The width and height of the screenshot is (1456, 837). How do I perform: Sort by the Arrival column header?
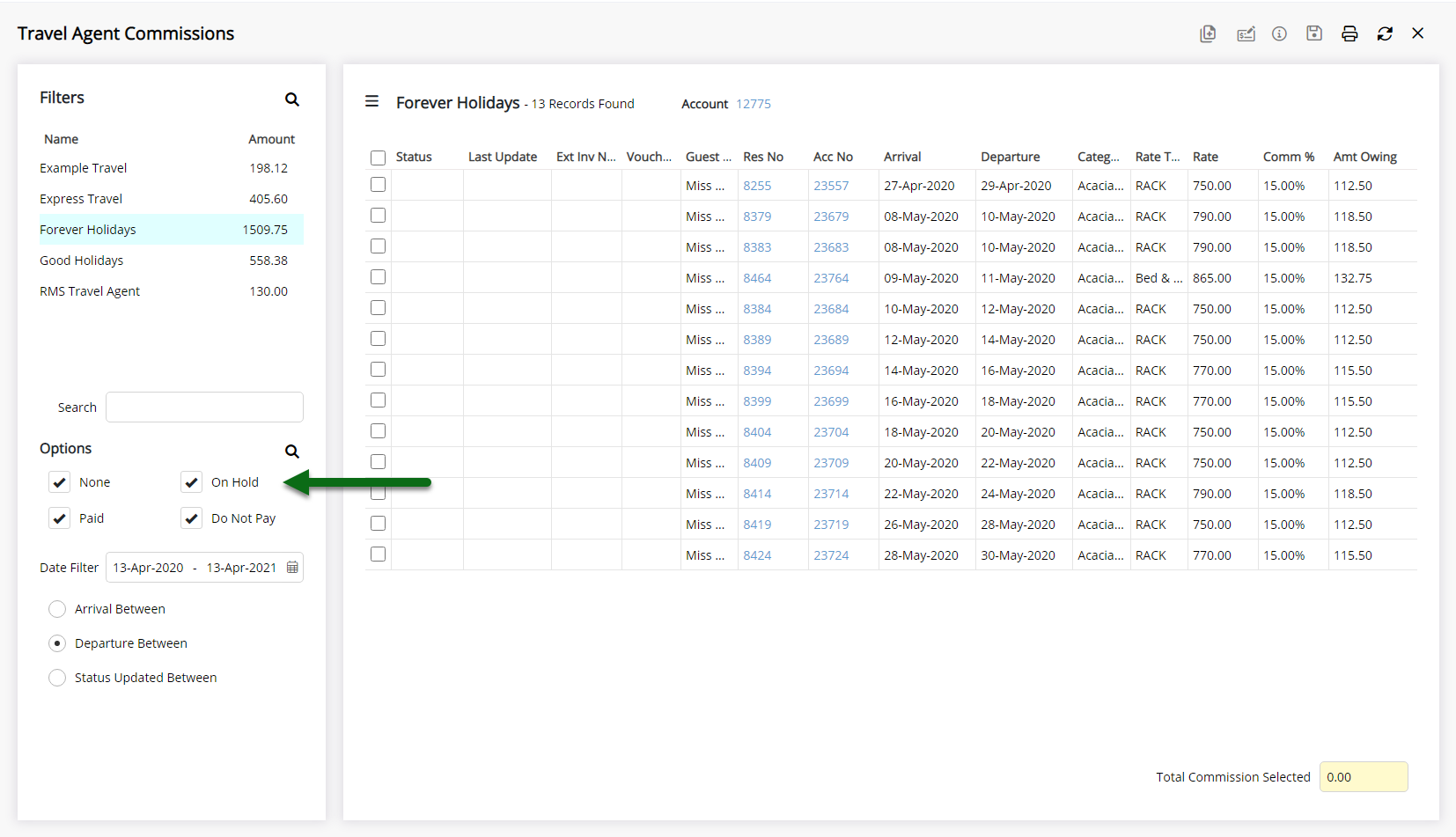click(902, 157)
